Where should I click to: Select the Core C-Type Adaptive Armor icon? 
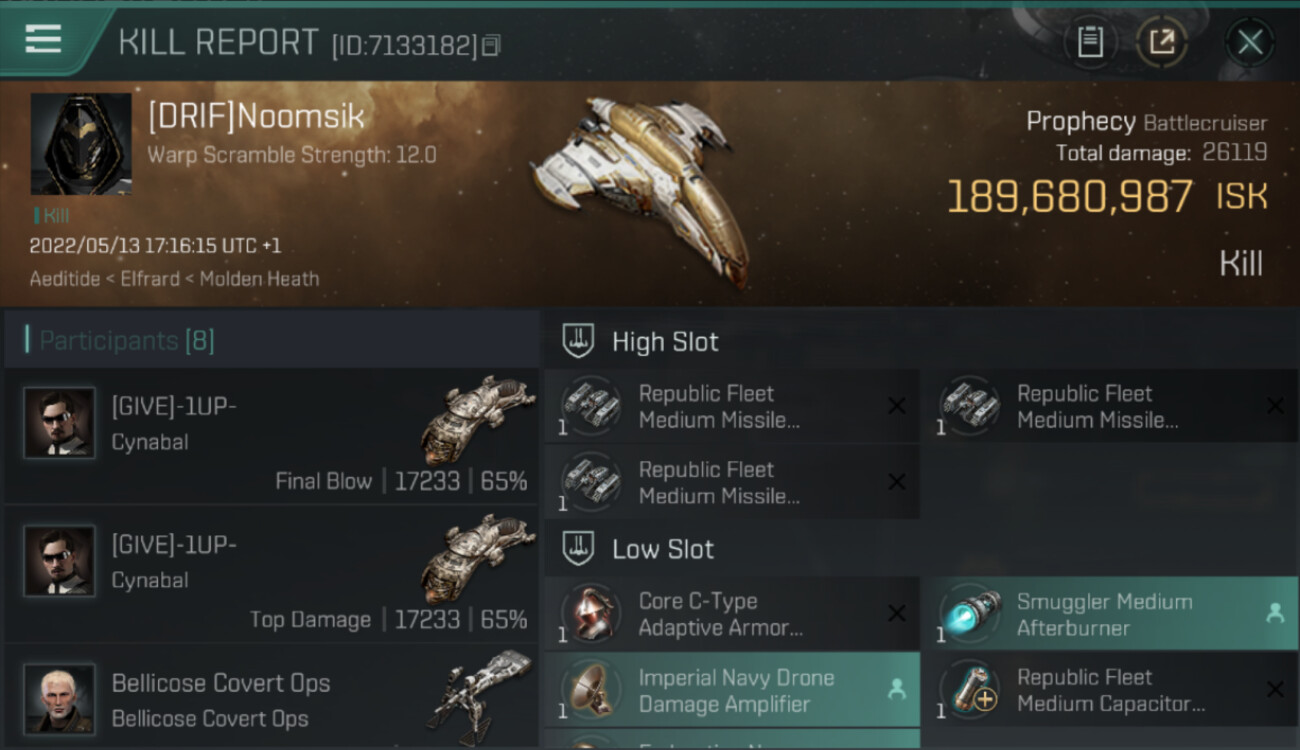pyautogui.click(x=590, y=613)
